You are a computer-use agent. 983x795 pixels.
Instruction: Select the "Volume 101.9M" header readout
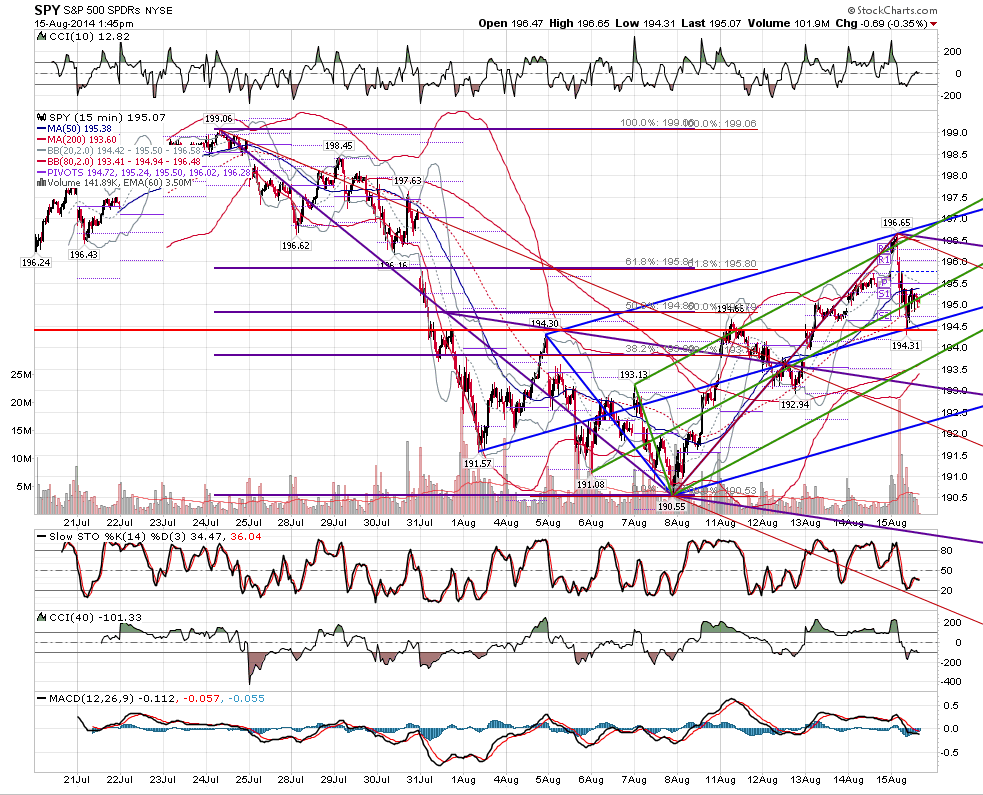[789, 23]
